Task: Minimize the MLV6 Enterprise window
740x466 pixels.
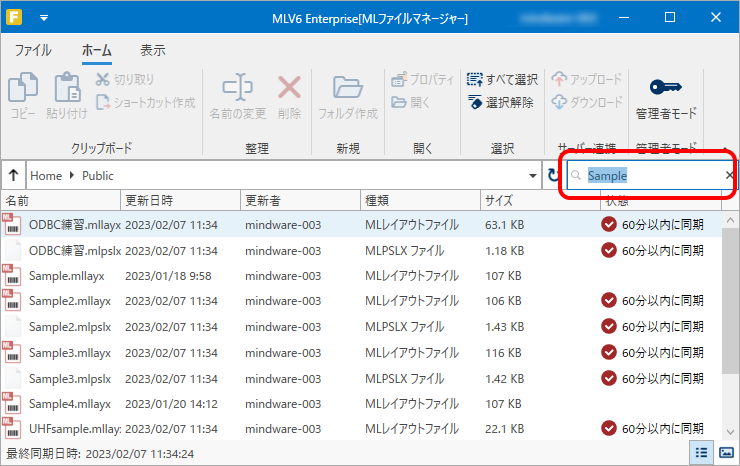Action: tap(624, 17)
